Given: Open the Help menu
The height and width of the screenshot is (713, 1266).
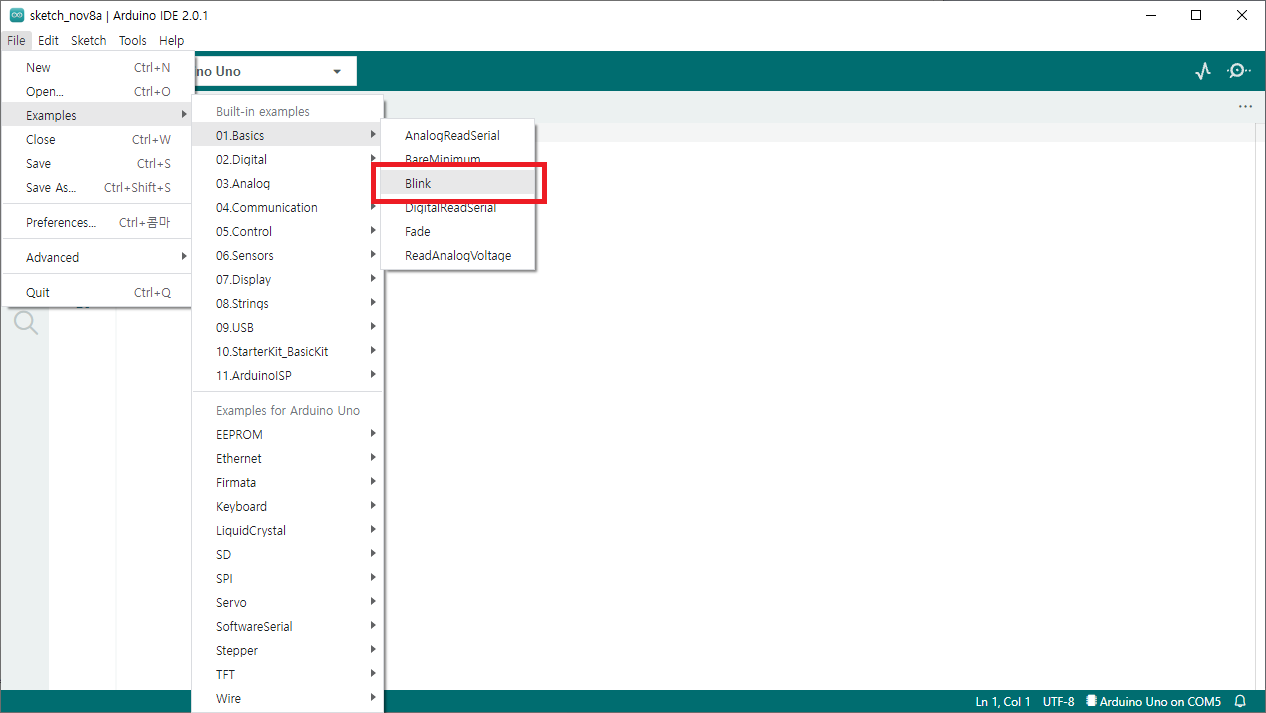Looking at the screenshot, I should point(171,41).
